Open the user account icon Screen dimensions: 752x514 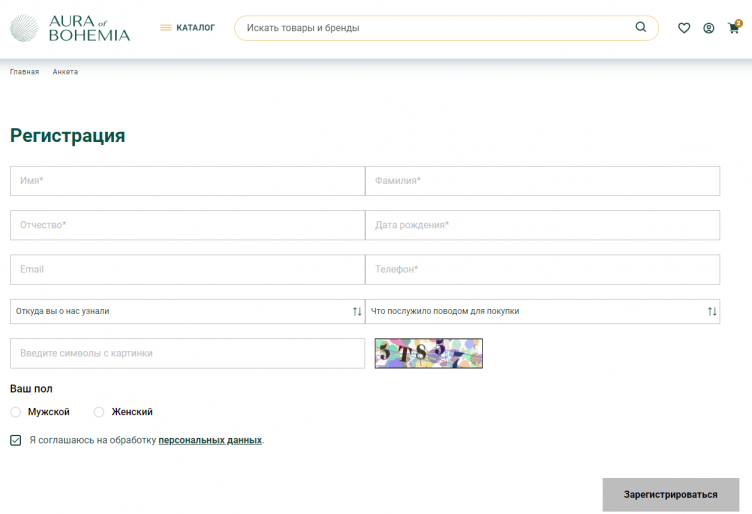pyautogui.click(x=708, y=28)
